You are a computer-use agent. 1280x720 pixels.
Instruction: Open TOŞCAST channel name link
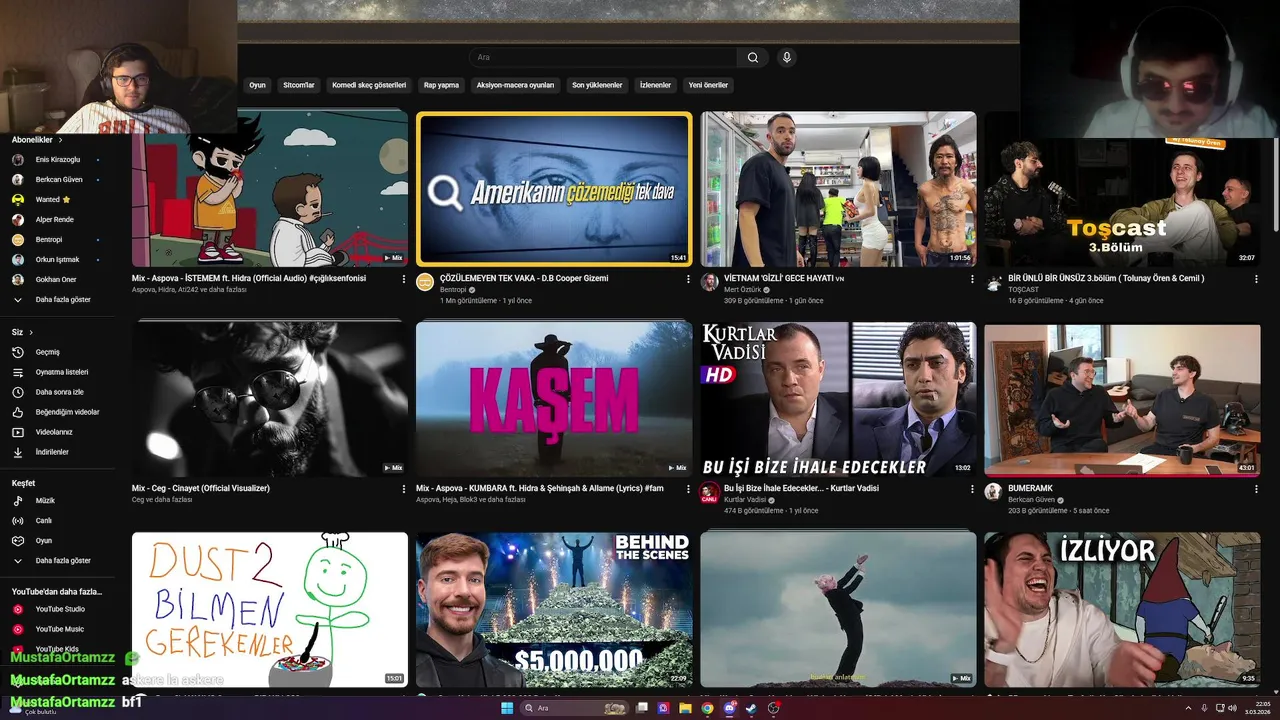pyautogui.click(x=1023, y=290)
